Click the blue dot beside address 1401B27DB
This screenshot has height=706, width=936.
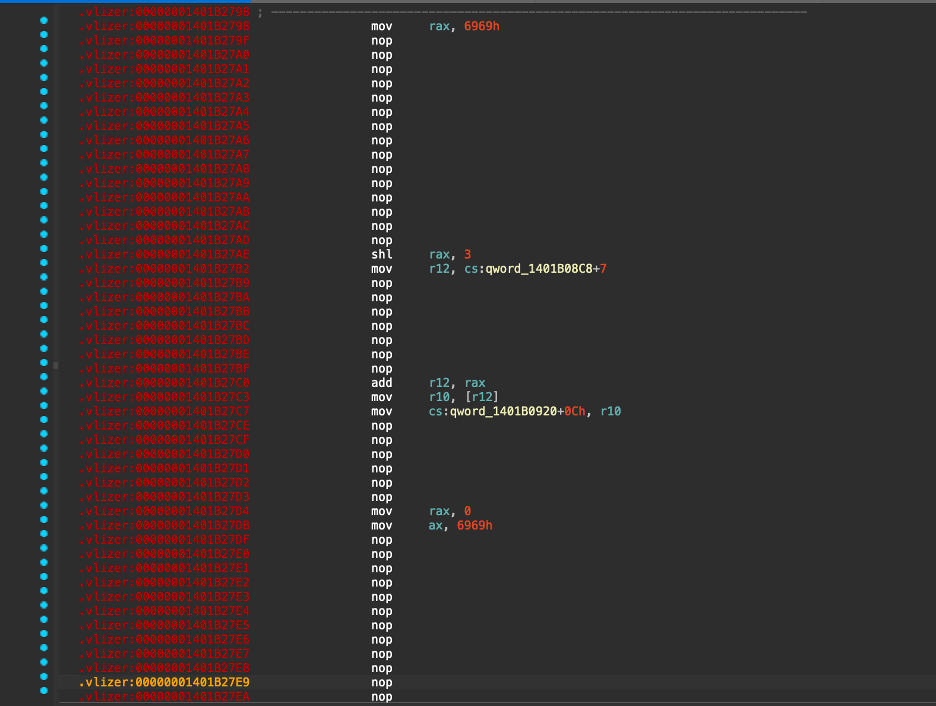(x=44, y=519)
